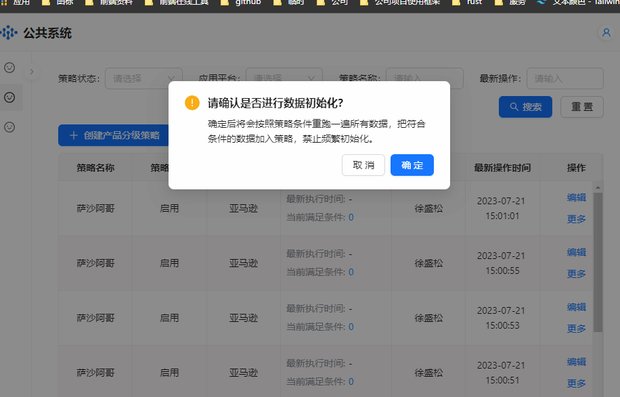
Task: Click the 操作 column header
Action: point(576,168)
